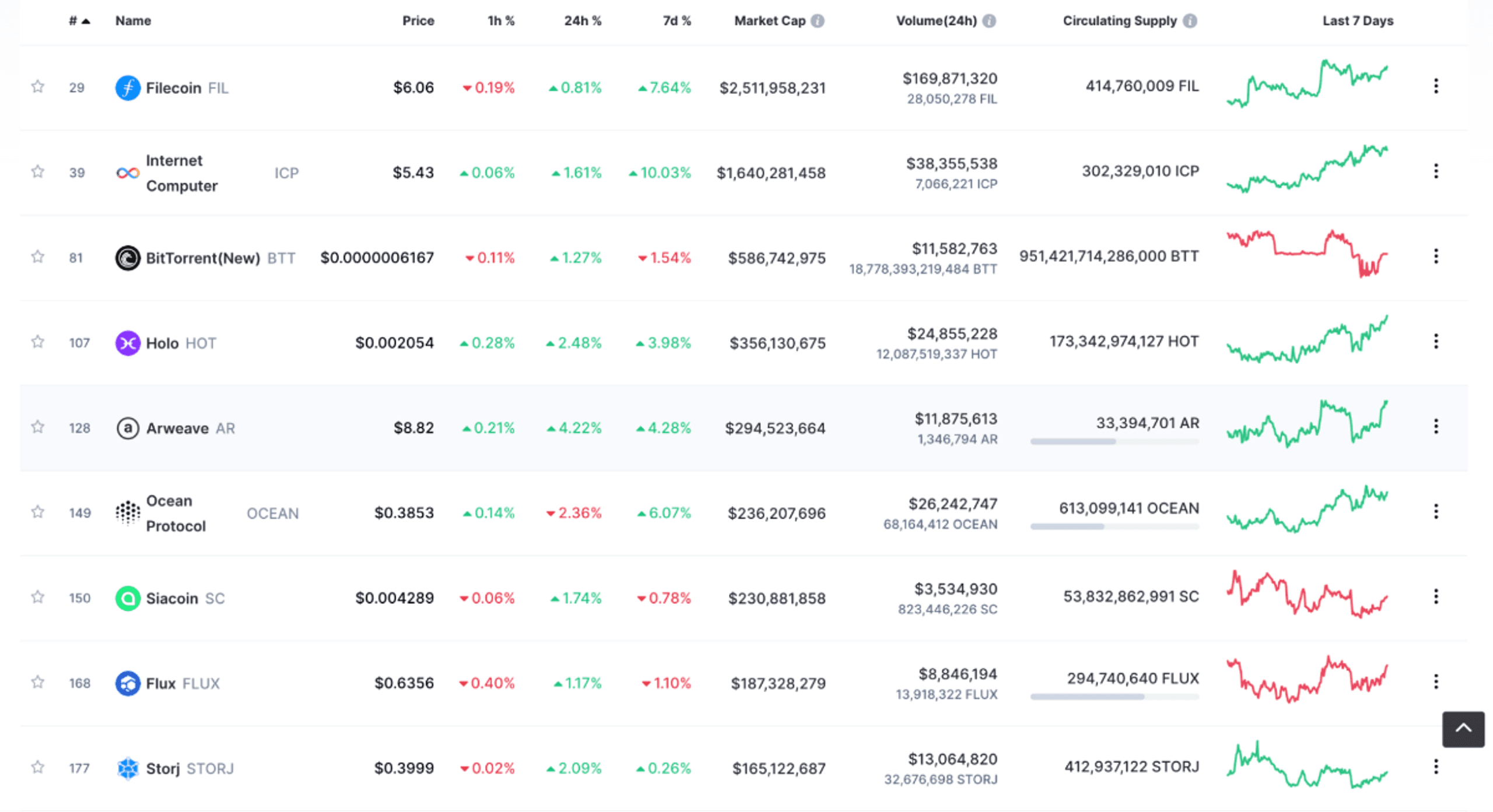Open the three-dot menu for Storj
The image size is (1493, 812).
pyautogui.click(x=1436, y=767)
